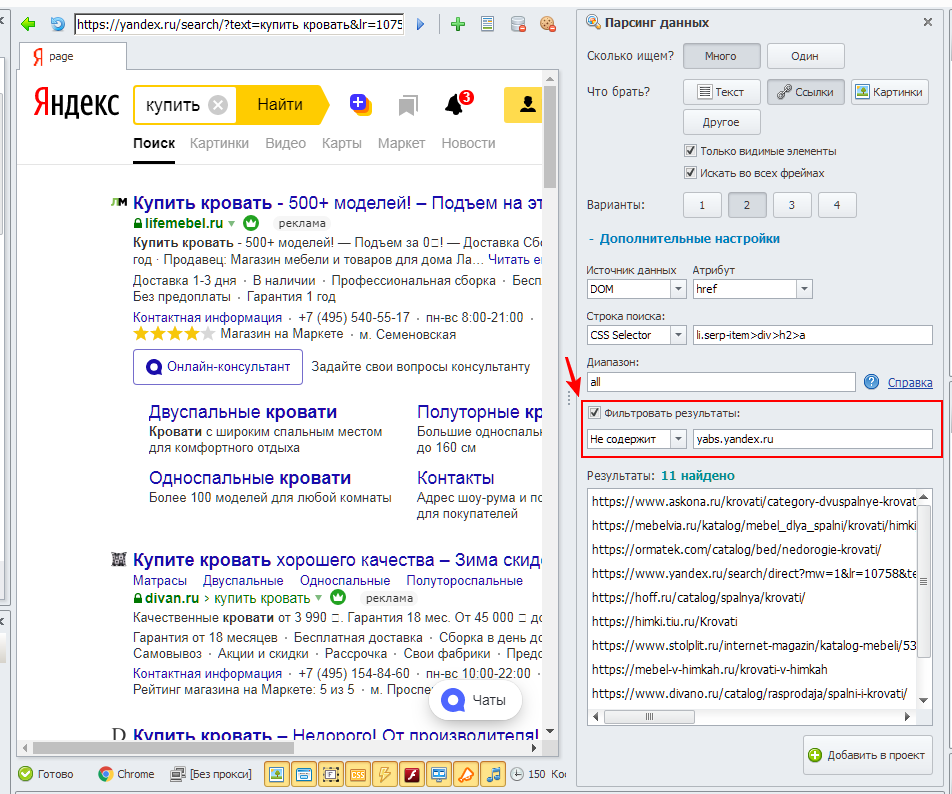Open Источник данных DOM dropdown
Screen dimensions: 952x794
coord(678,289)
